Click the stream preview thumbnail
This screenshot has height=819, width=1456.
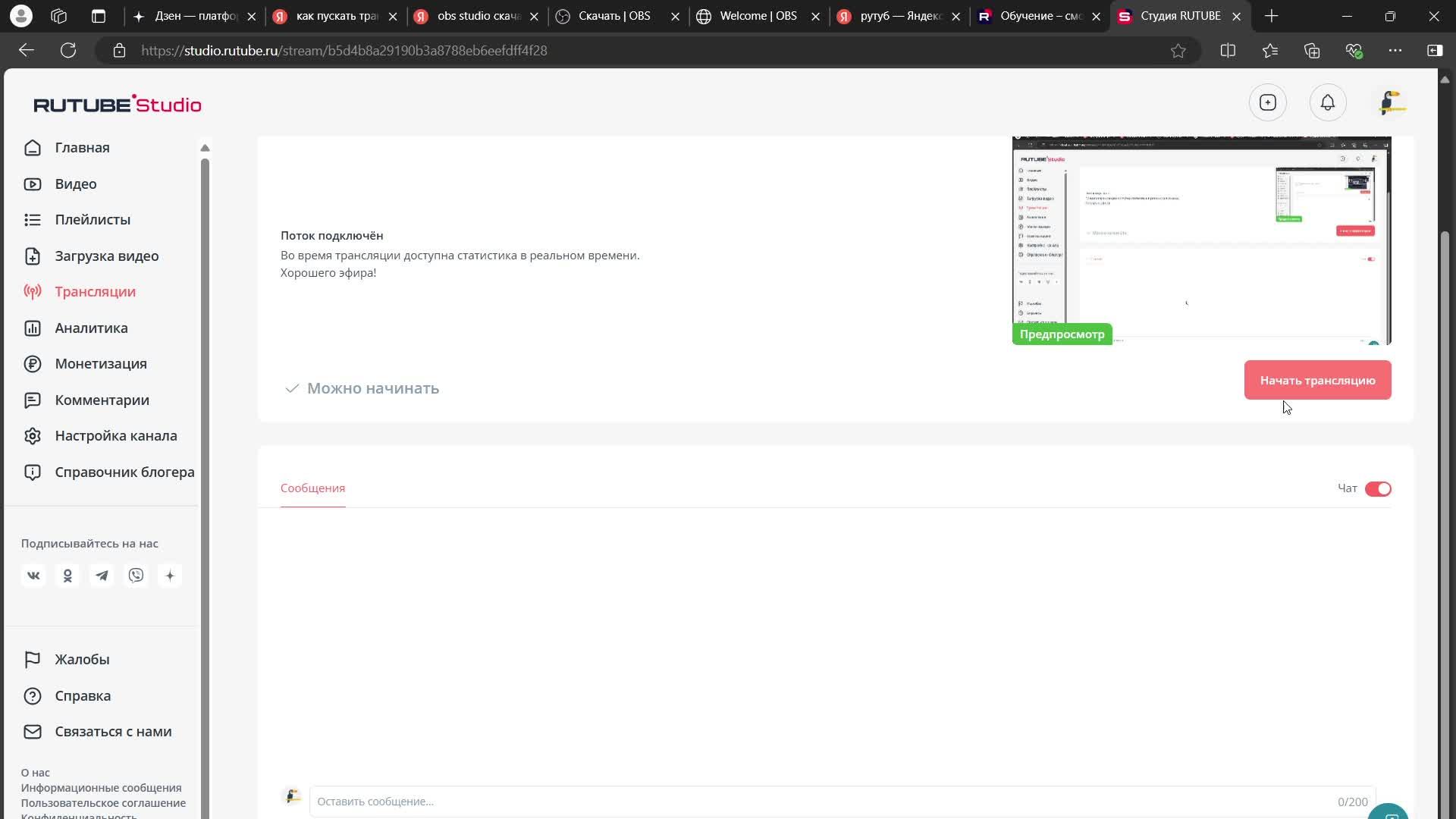pyautogui.click(x=1201, y=241)
